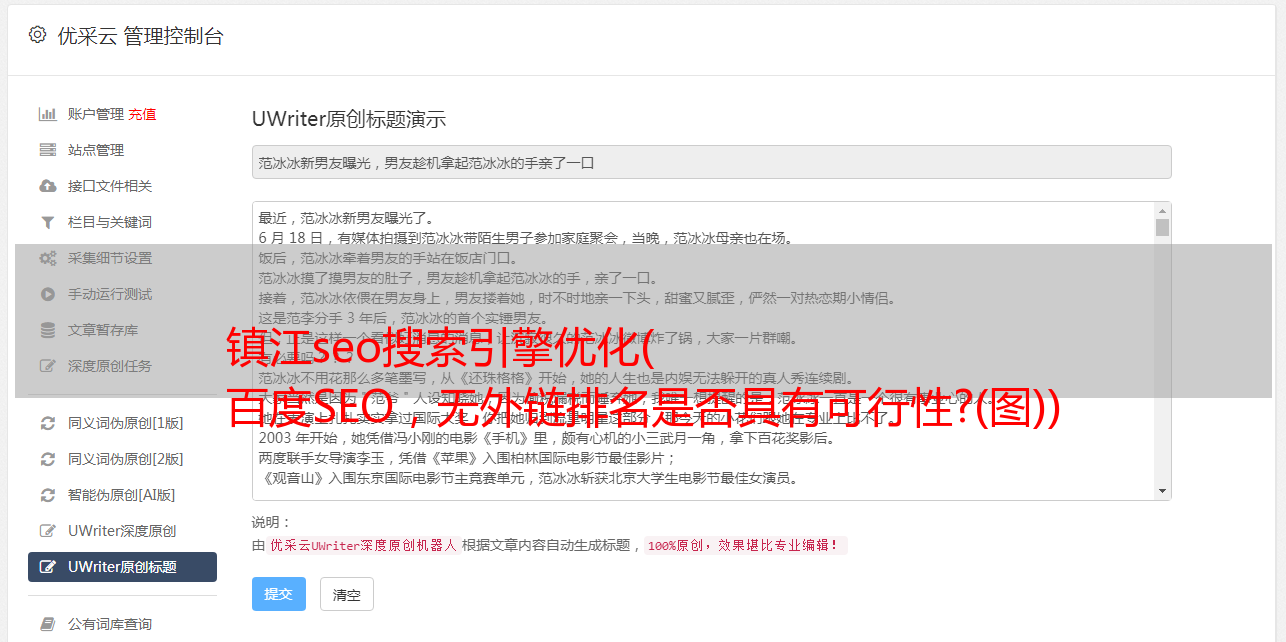The width and height of the screenshot is (1286, 642).
Task: Click the text area scrollbar up arrow
Action: click(1162, 211)
